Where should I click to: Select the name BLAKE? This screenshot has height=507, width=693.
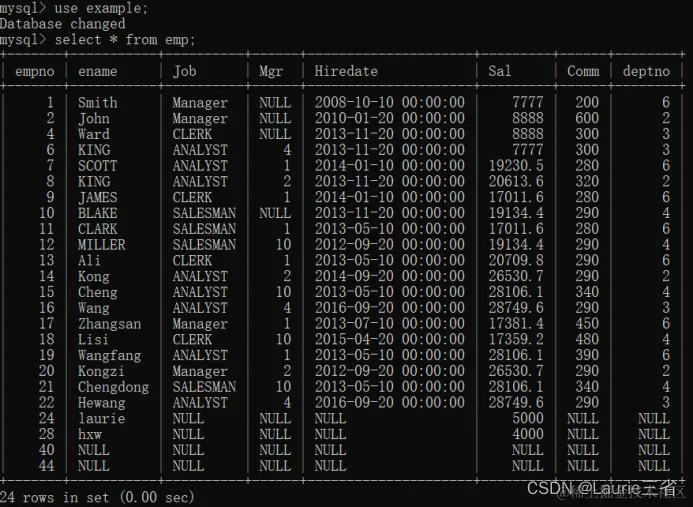tap(98, 213)
